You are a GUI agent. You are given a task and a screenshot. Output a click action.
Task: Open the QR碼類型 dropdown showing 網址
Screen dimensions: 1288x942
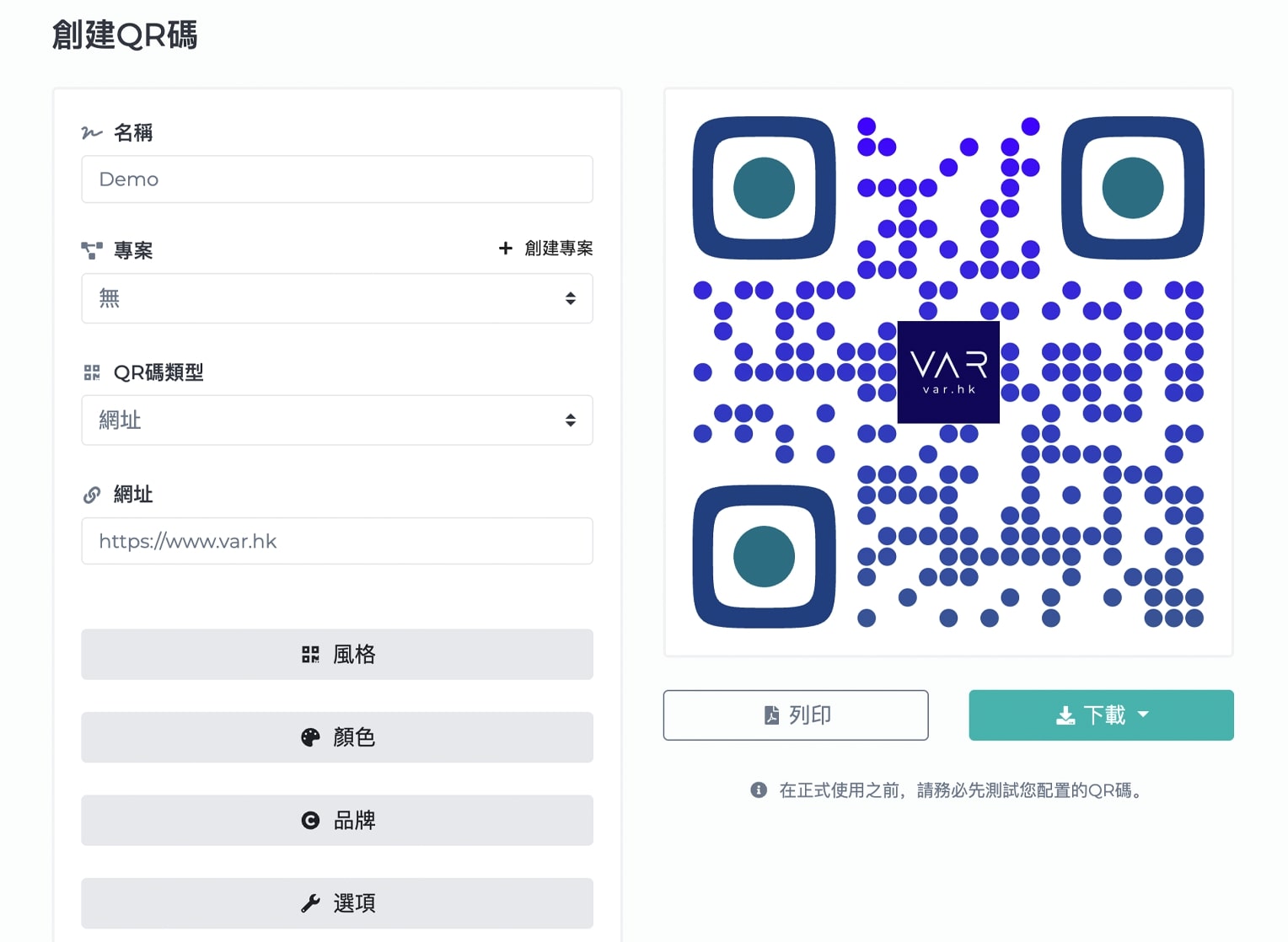tap(337, 420)
